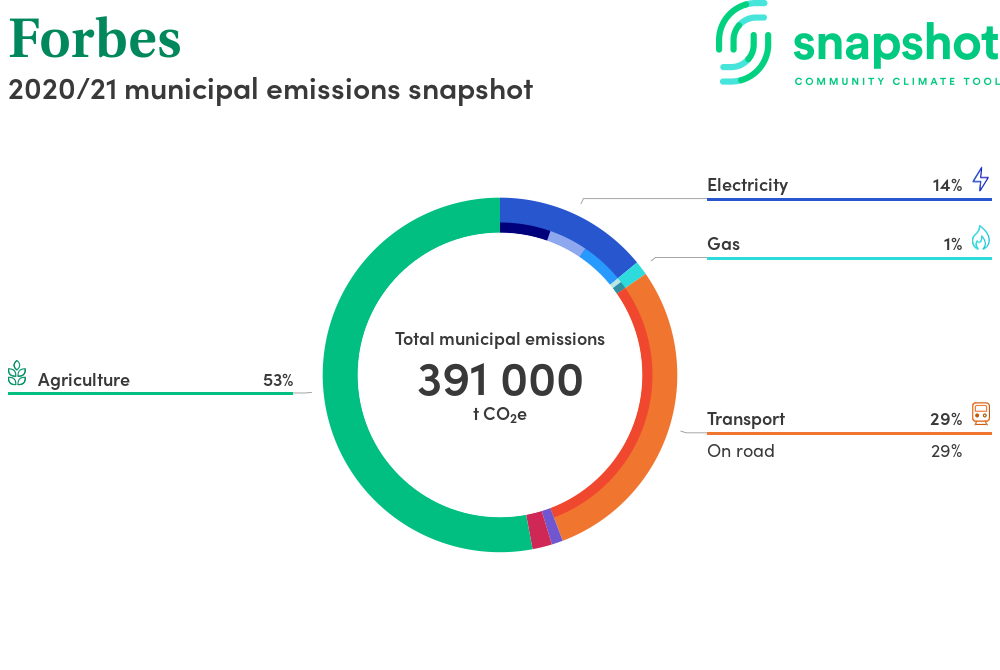Image resolution: width=1000 pixels, height=670 pixels.
Task: Click the Snapshot fingerprint logo icon
Action: pyautogui.click(x=744, y=43)
